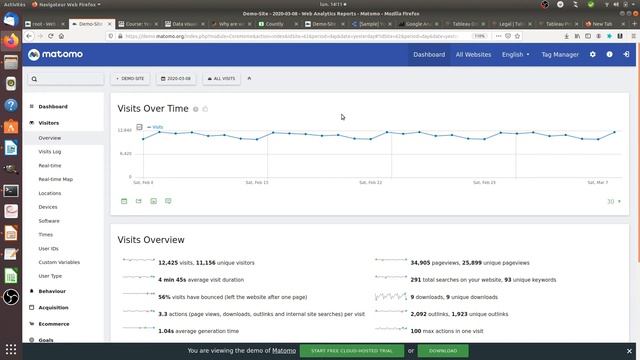This screenshot has height=360, width=640.
Task: Show applications grid in dock
Action: [11, 349]
